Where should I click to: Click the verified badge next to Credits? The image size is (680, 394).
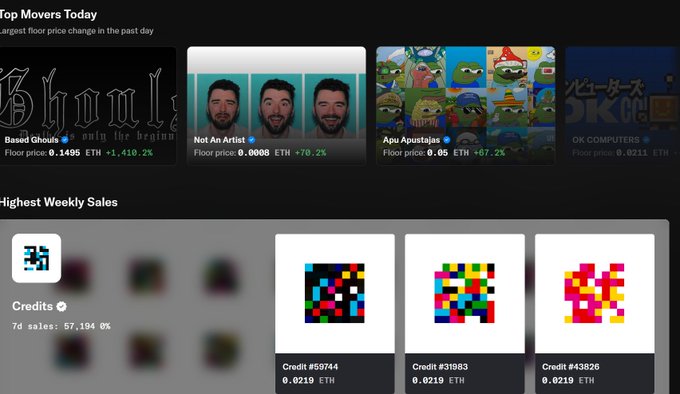(62, 306)
